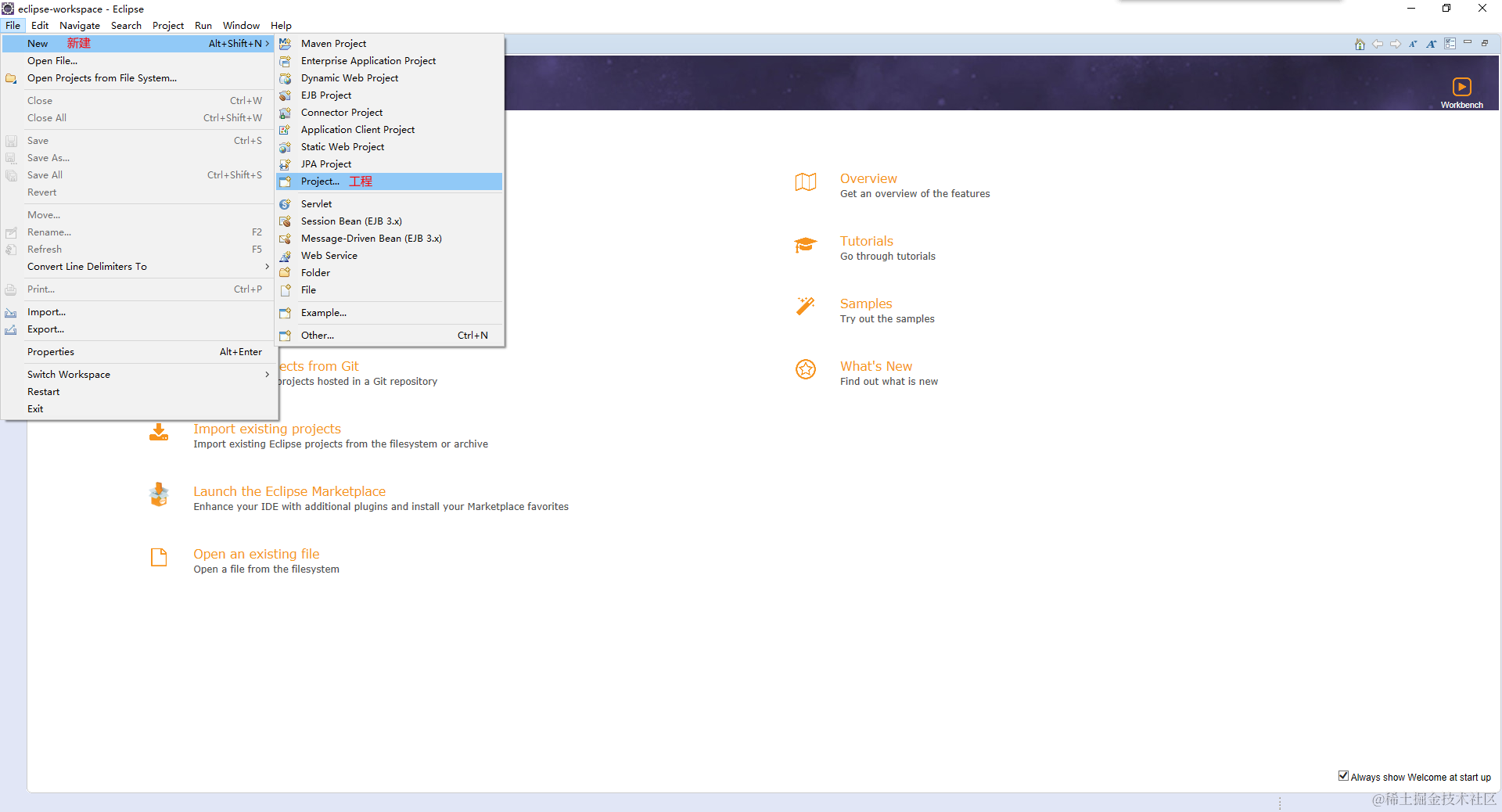This screenshot has height=812, width=1502.
Task: Select Open File... in the File menu
Action: point(138,61)
